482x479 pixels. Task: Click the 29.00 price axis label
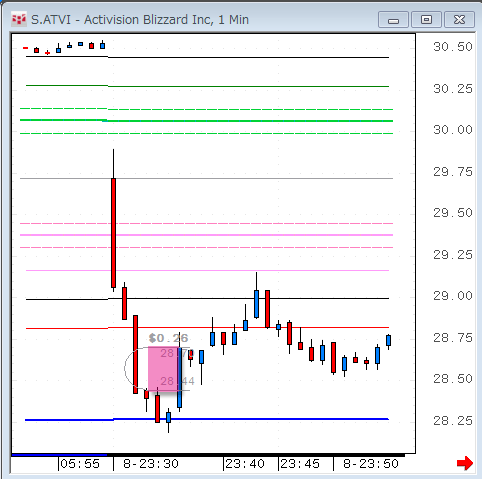453,296
